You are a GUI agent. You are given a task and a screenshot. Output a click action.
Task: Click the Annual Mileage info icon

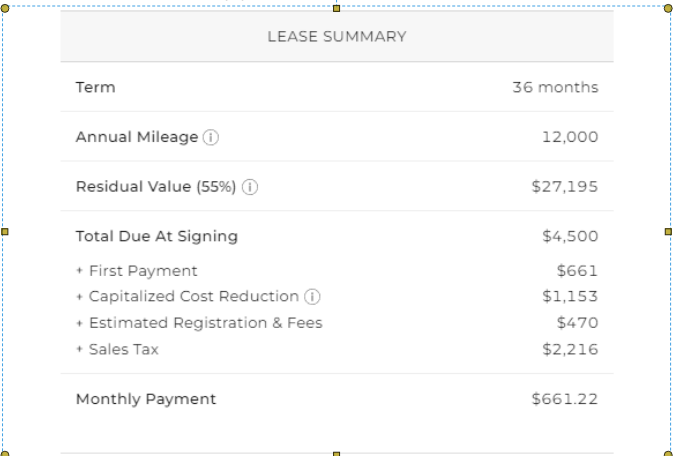(x=211, y=137)
